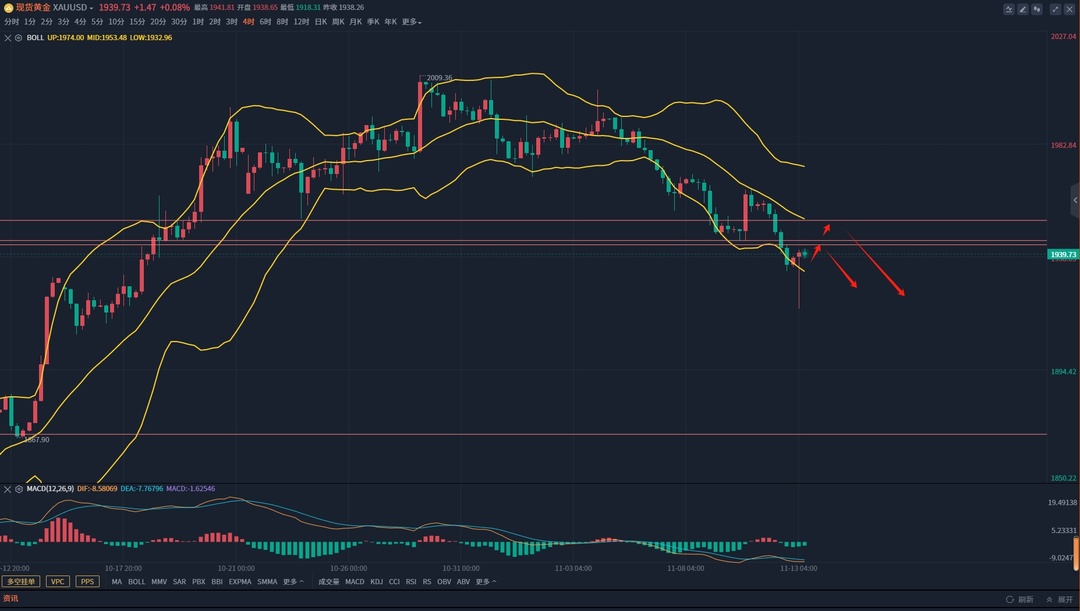Screen dimensions: 1080x611
Task: Select the KDJ sub-indicator
Action: [377, 582]
